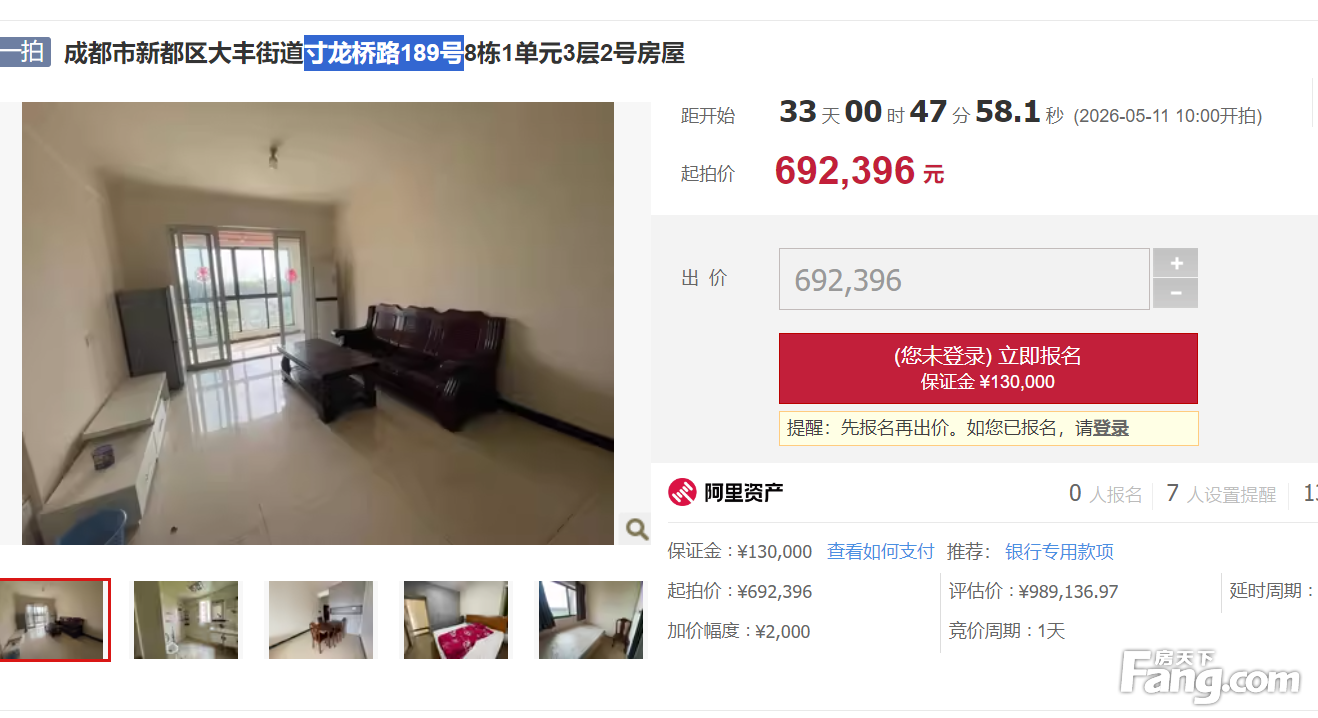The image size is (1318, 718).
Task: Open the 银行专用款项 link
Action: click(1059, 551)
